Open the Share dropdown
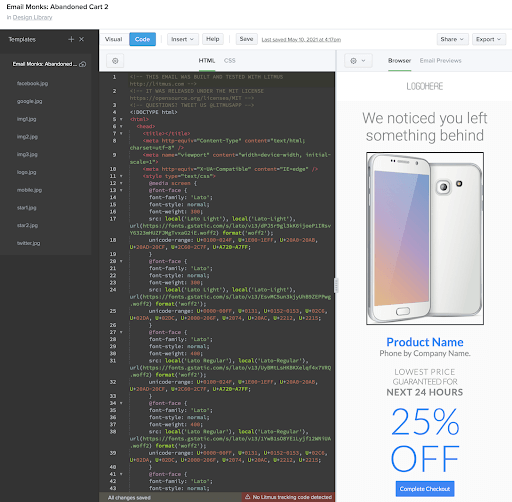Screen dimensions: 512x502 click(x=452, y=39)
